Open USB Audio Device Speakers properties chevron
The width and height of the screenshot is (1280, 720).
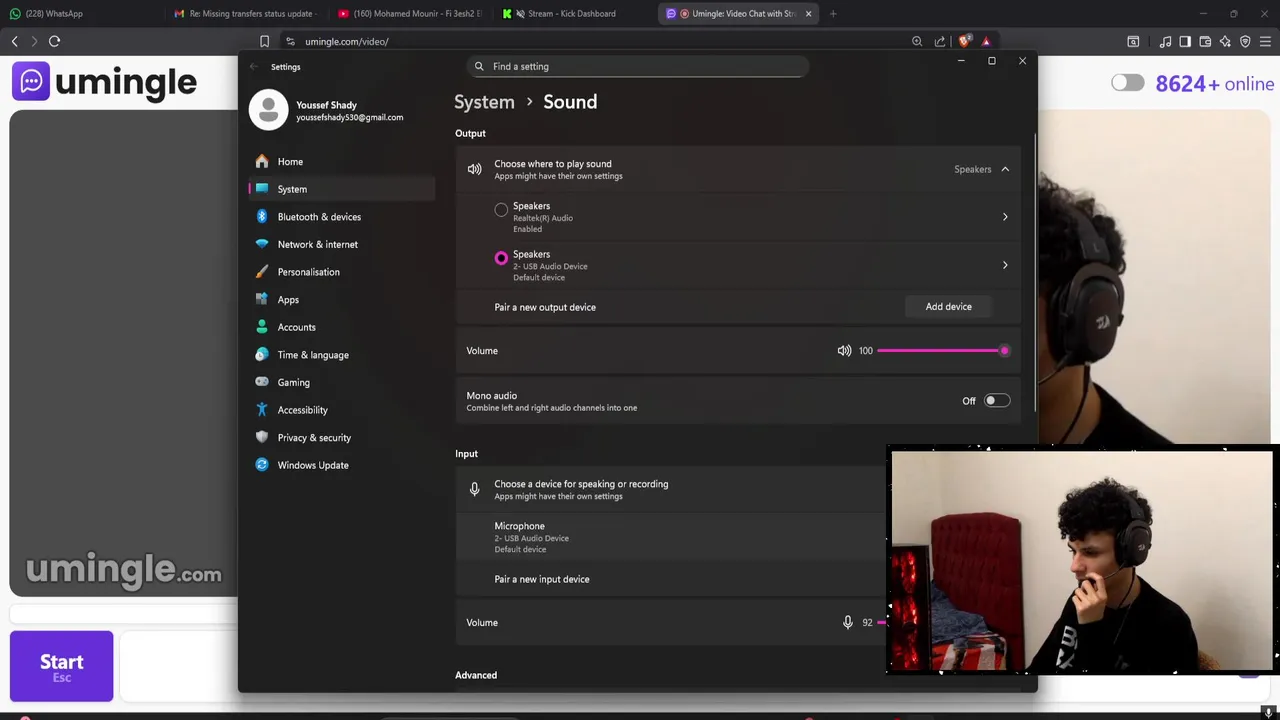1005,265
